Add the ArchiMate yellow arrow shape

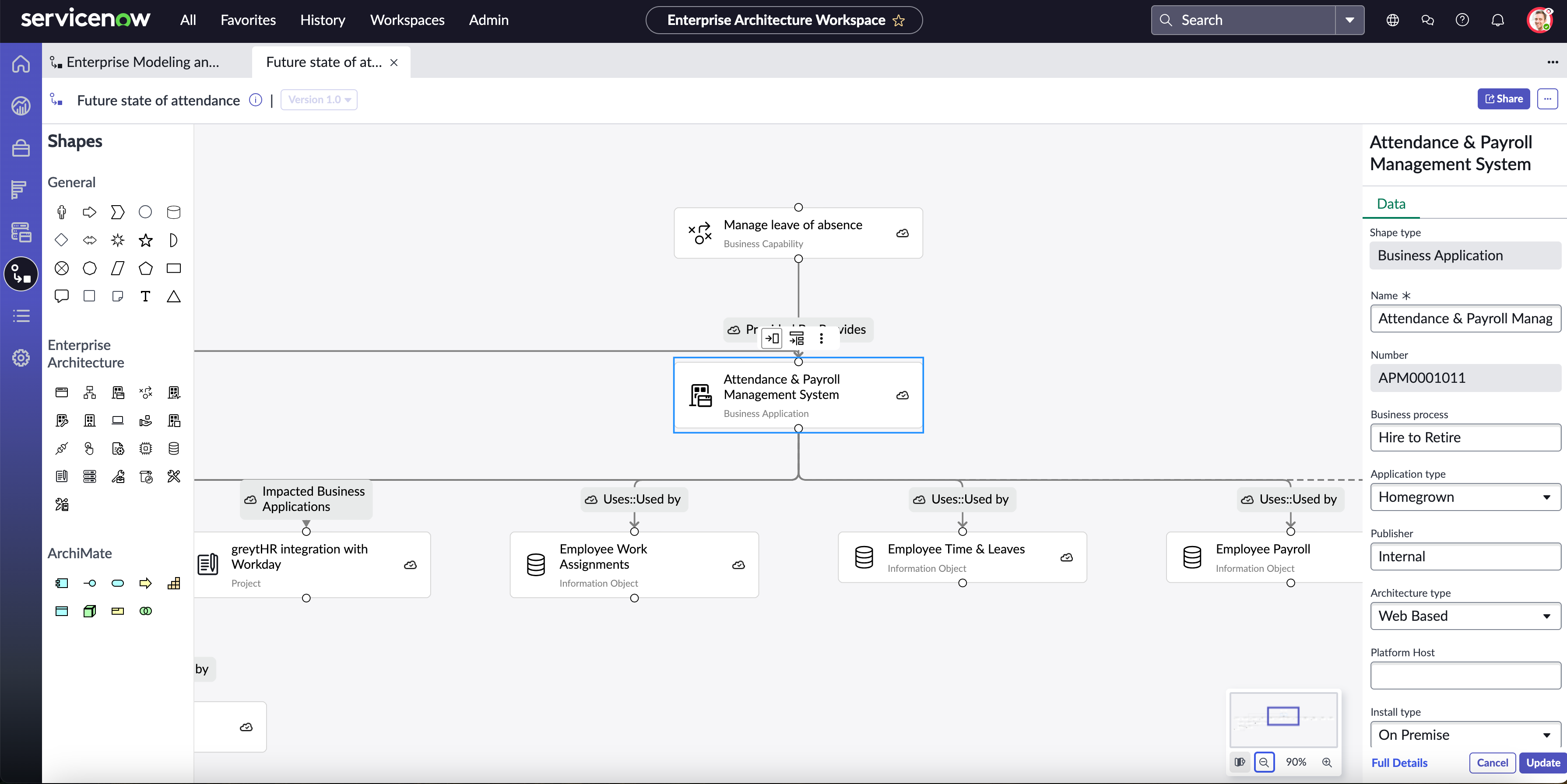click(x=145, y=583)
